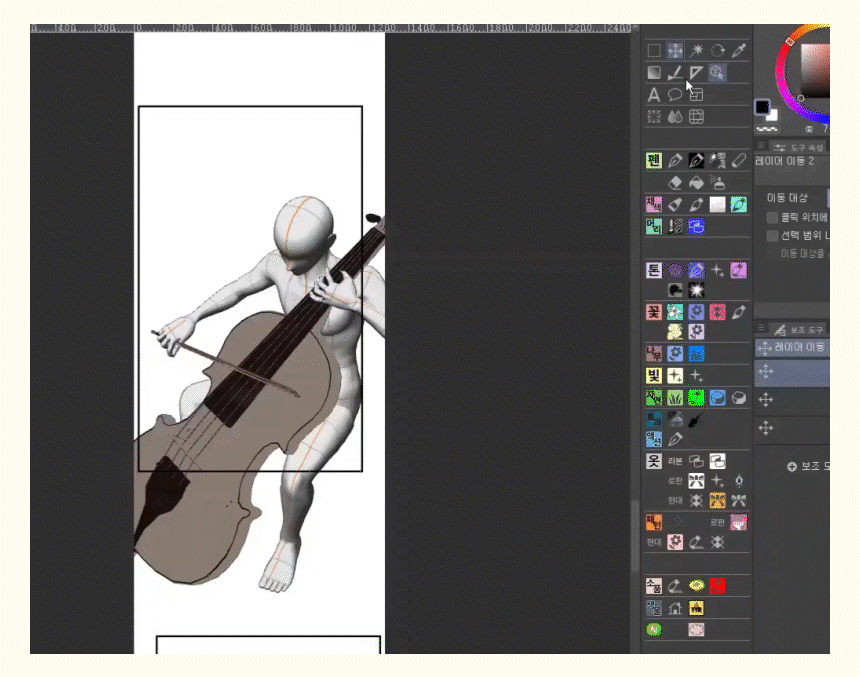Select the highlighted move sub tool row
860x677 pixels.
click(x=792, y=373)
